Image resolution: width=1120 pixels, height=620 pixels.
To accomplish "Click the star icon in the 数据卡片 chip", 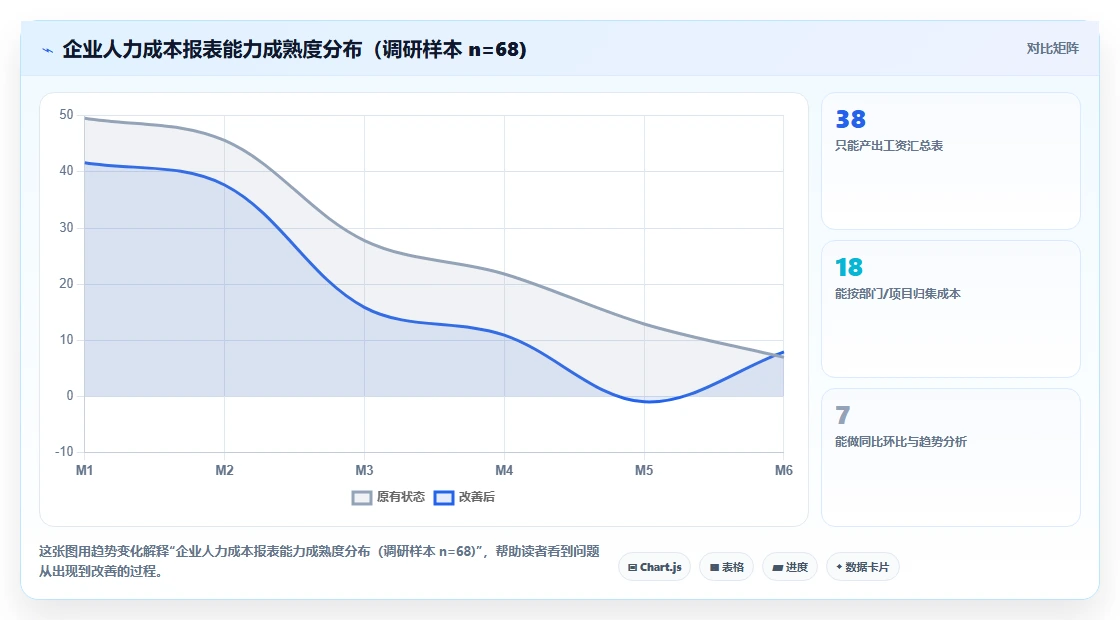I will coord(839,567).
